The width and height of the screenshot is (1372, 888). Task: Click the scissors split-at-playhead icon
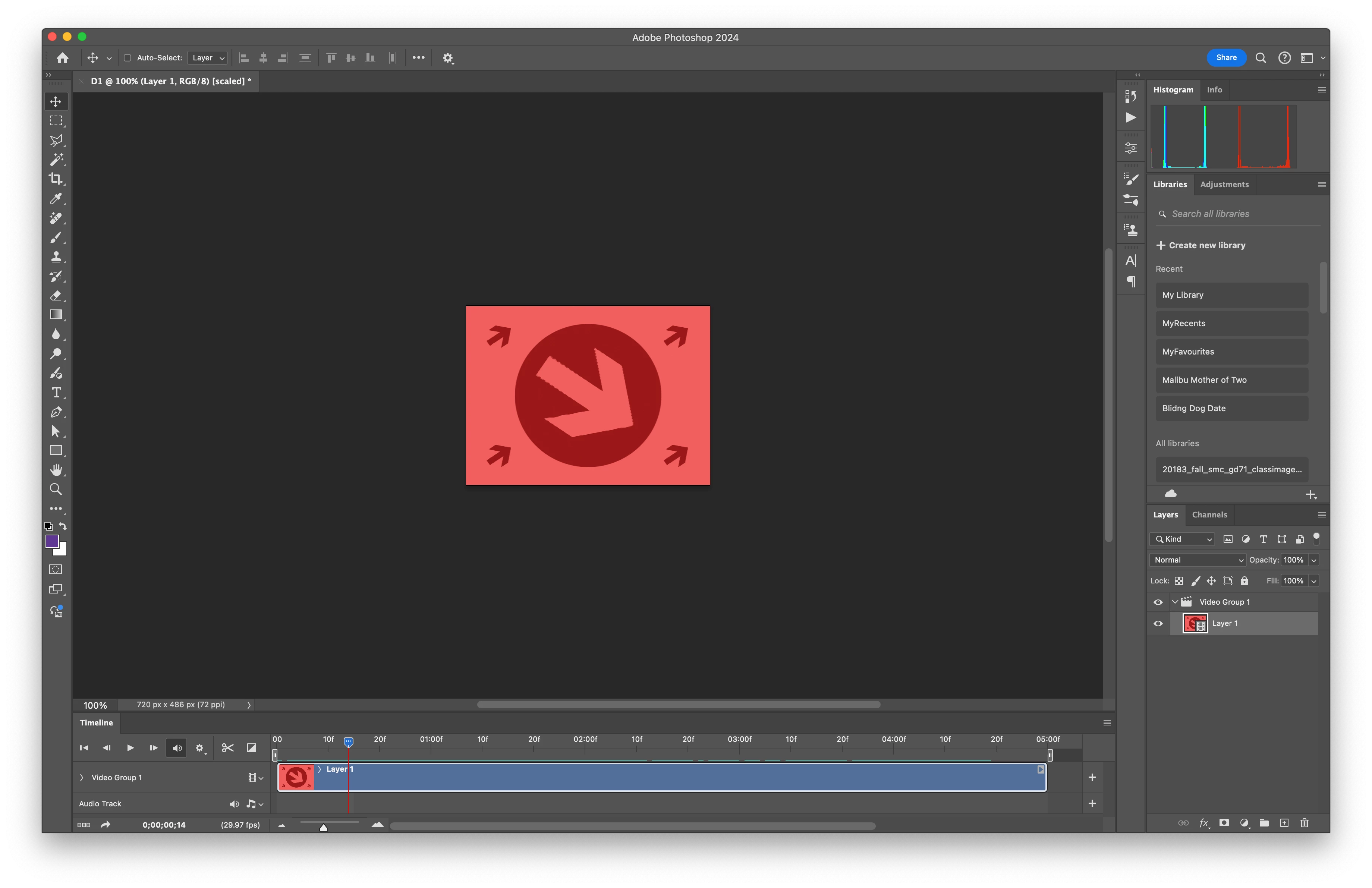228,748
